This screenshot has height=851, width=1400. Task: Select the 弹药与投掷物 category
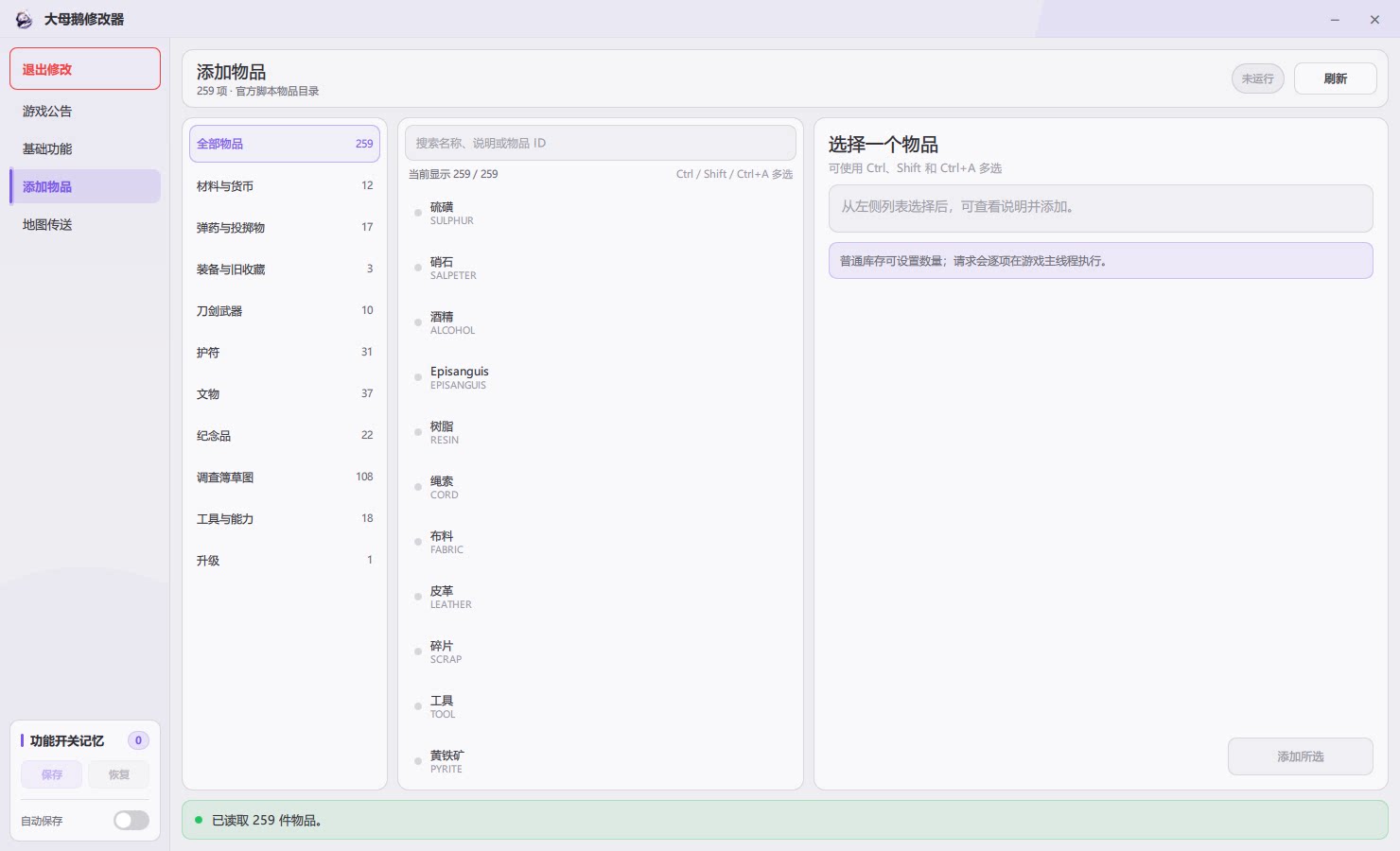coord(285,227)
